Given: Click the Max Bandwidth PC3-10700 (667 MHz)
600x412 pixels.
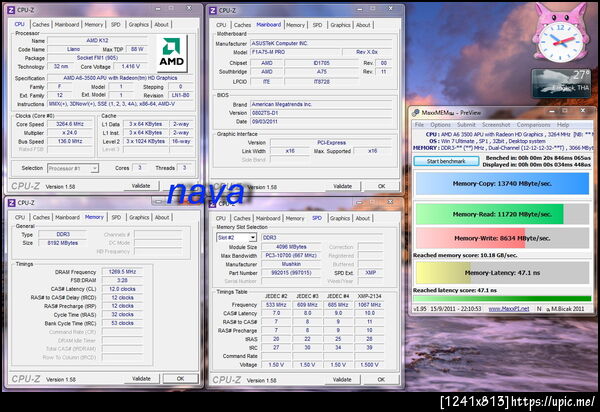Looking at the screenshot, I should point(291,255).
